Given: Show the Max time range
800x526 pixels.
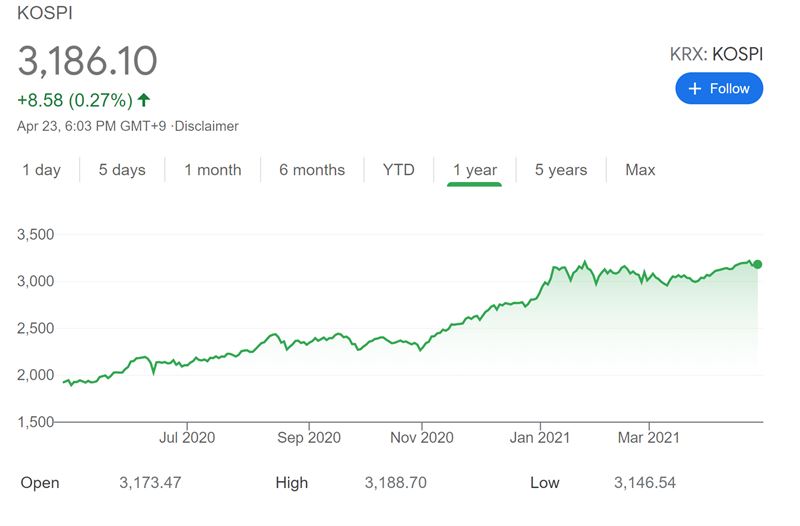Looking at the screenshot, I should (640, 170).
